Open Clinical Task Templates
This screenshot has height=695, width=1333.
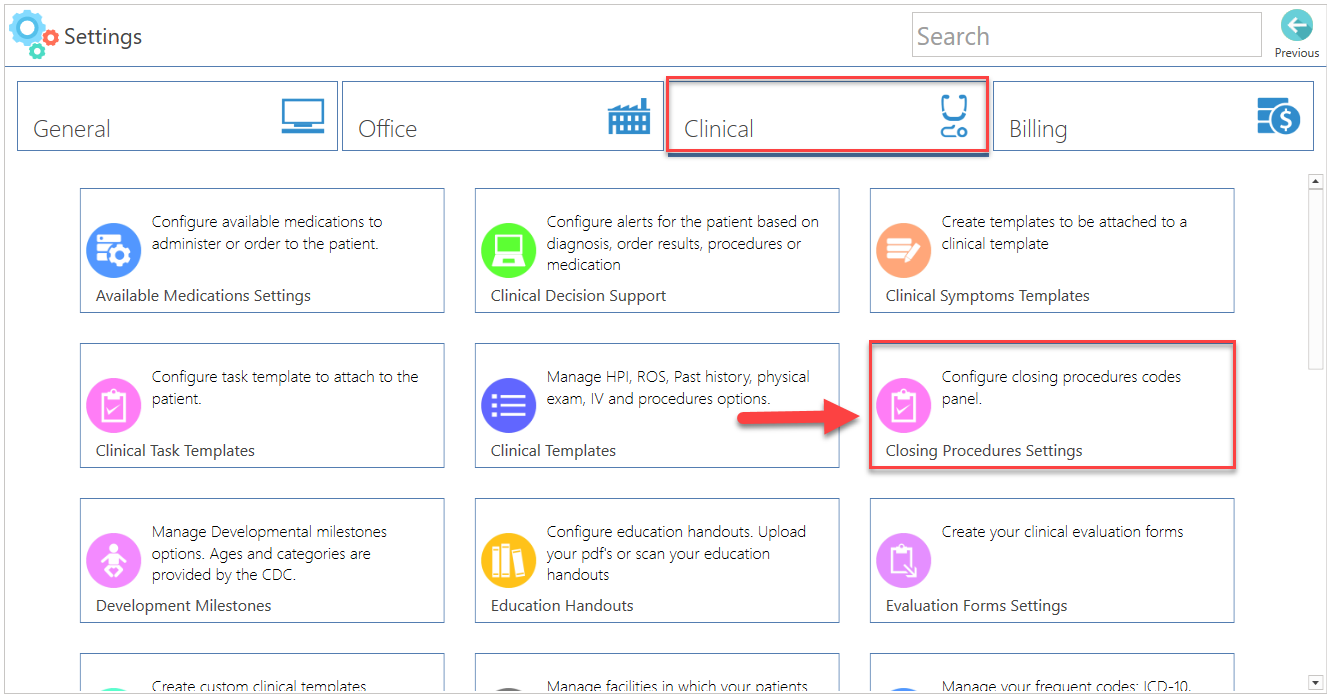click(262, 405)
